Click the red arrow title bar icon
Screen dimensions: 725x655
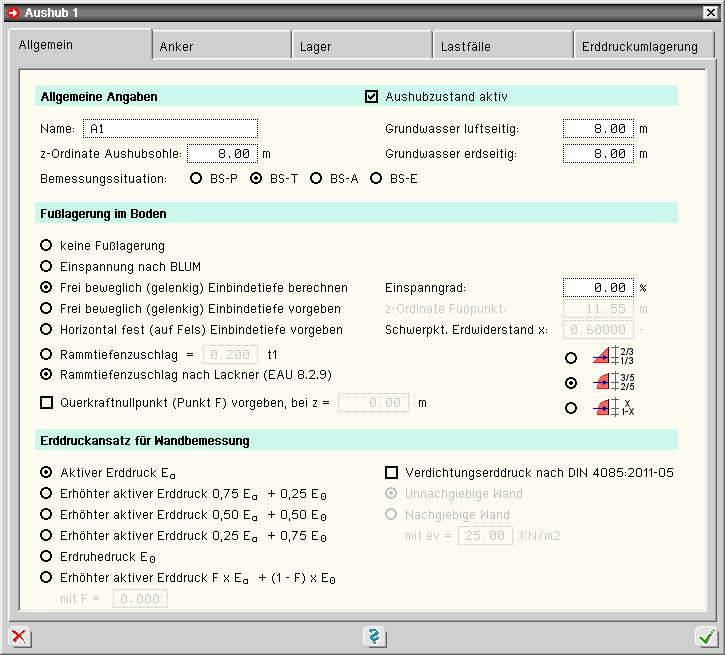click(x=13, y=12)
